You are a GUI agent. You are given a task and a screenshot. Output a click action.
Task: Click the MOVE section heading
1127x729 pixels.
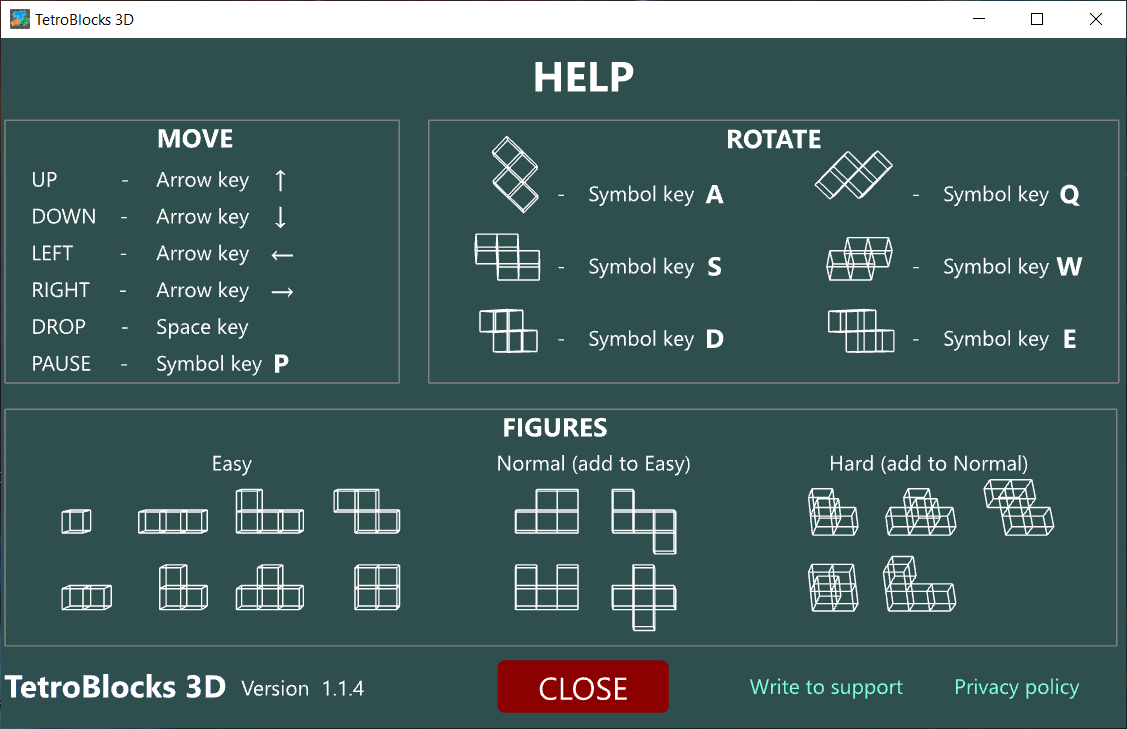tap(195, 139)
